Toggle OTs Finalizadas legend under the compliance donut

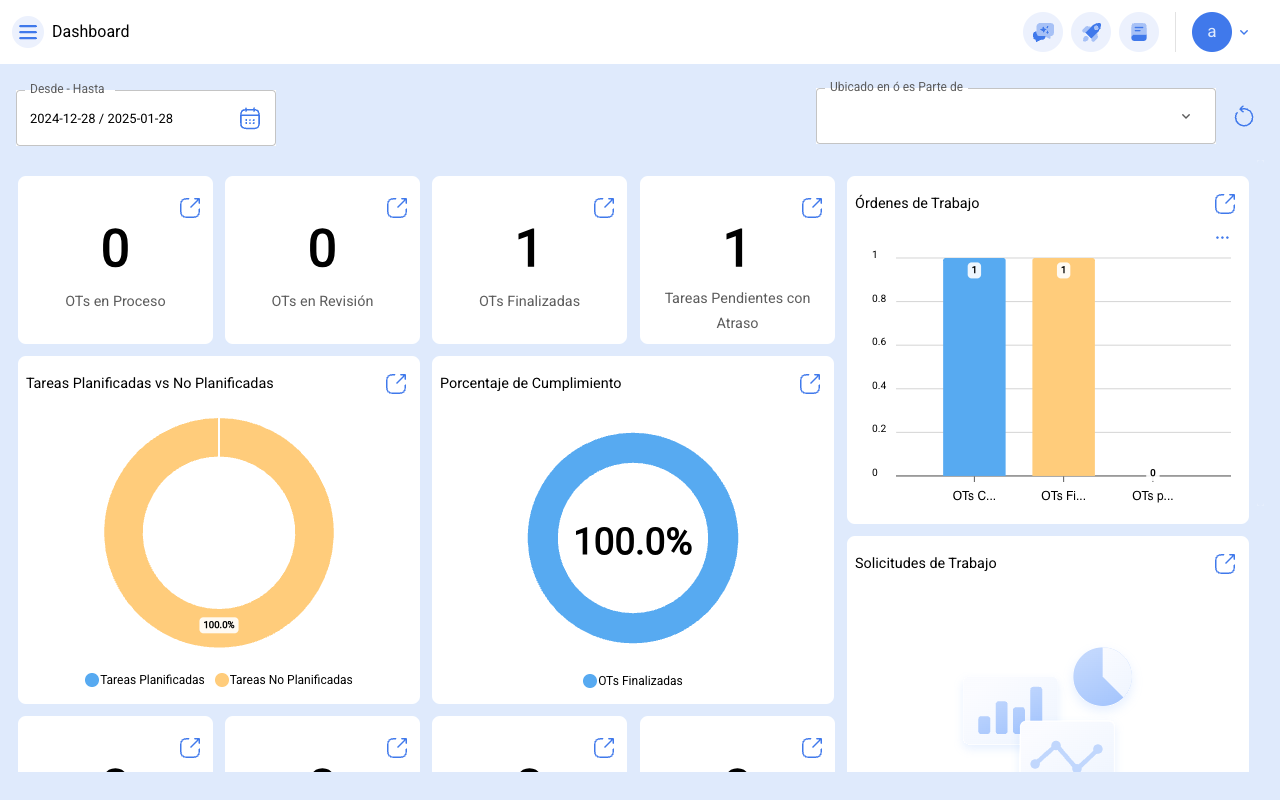(x=633, y=681)
